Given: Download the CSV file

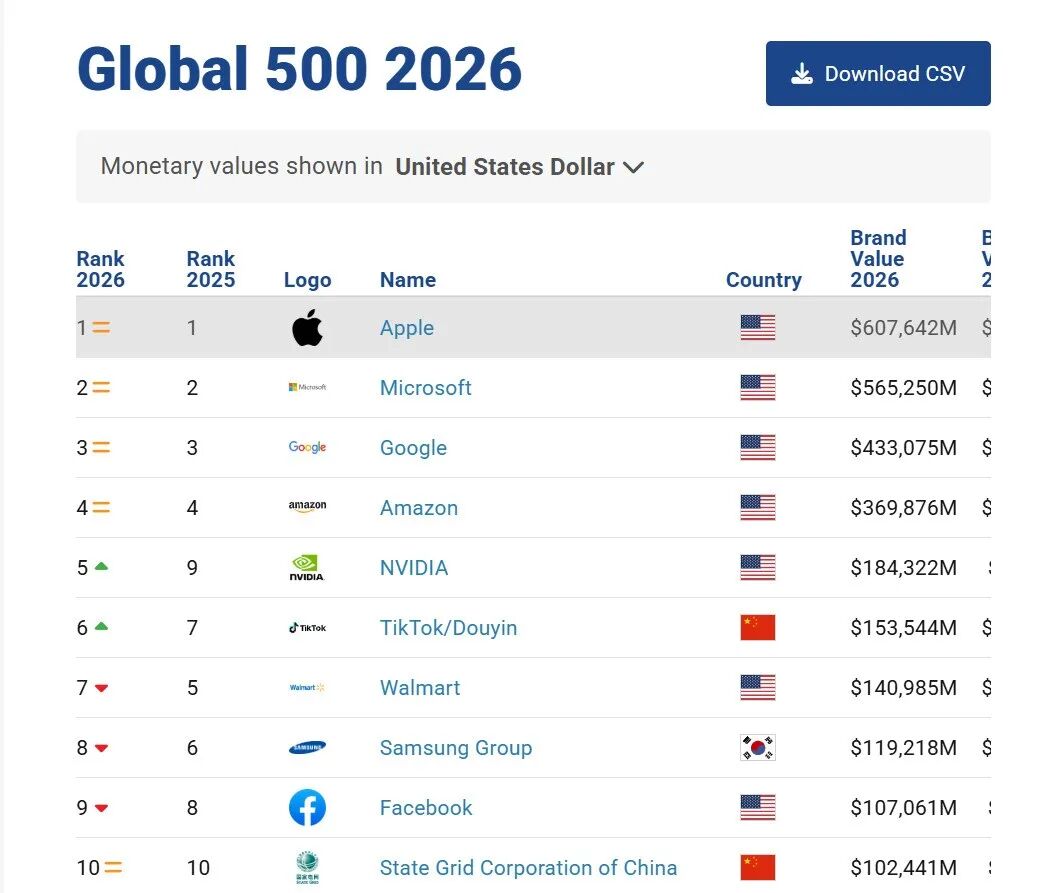Looking at the screenshot, I should coord(878,74).
